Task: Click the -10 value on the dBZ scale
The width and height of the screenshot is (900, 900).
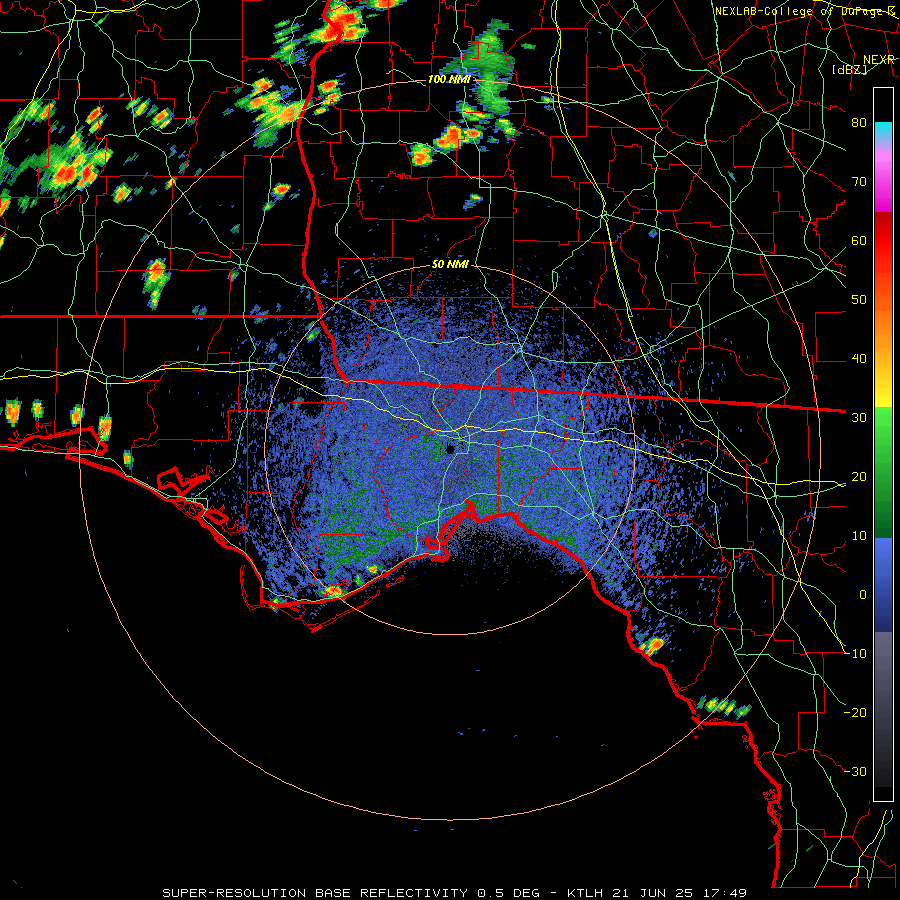Action: click(x=855, y=653)
